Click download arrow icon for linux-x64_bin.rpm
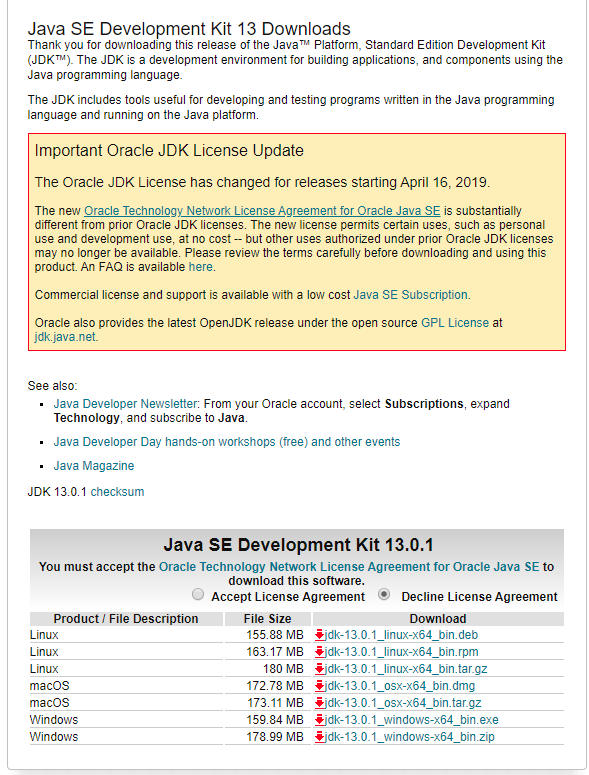Viewport: 589px width, 775px height. tap(320, 652)
